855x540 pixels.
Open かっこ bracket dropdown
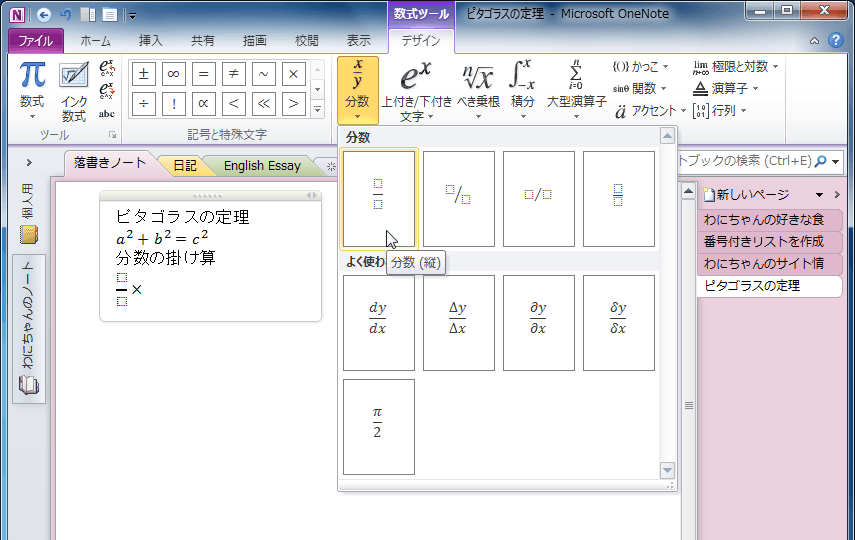pos(640,67)
